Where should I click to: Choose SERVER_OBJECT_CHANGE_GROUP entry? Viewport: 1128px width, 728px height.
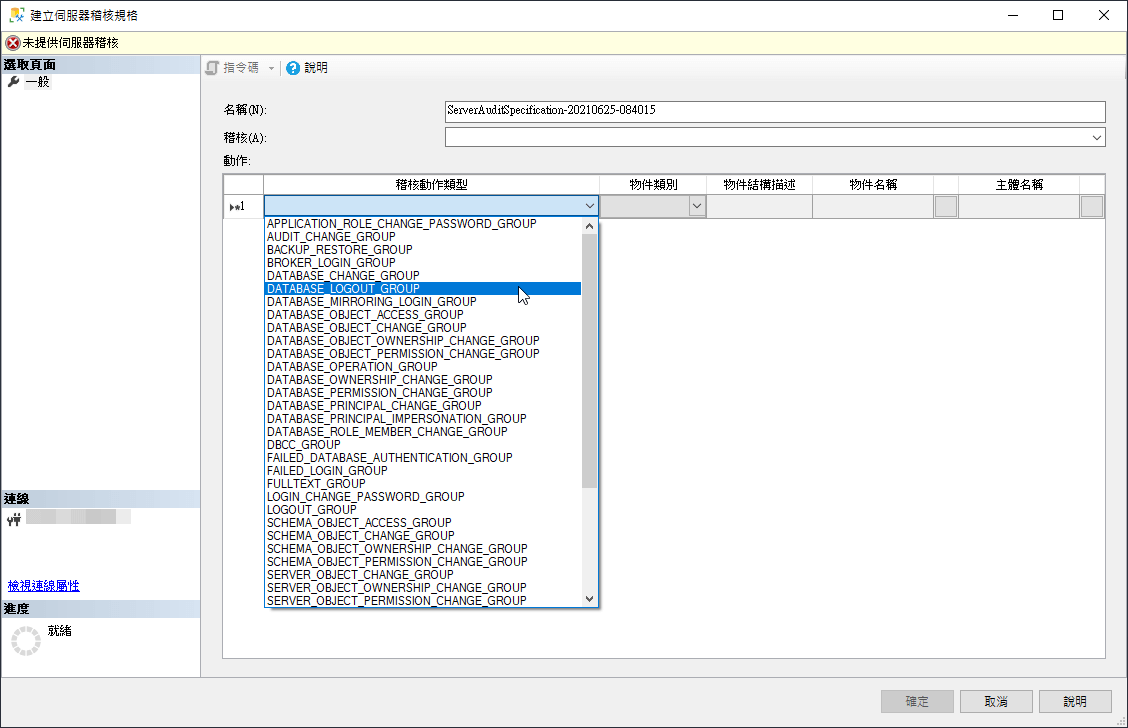[x=360, y=575]
